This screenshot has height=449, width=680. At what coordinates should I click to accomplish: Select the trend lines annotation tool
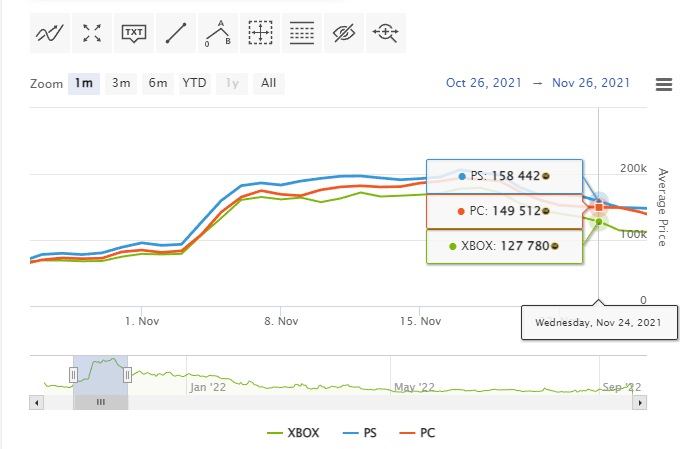click(50, 33)
